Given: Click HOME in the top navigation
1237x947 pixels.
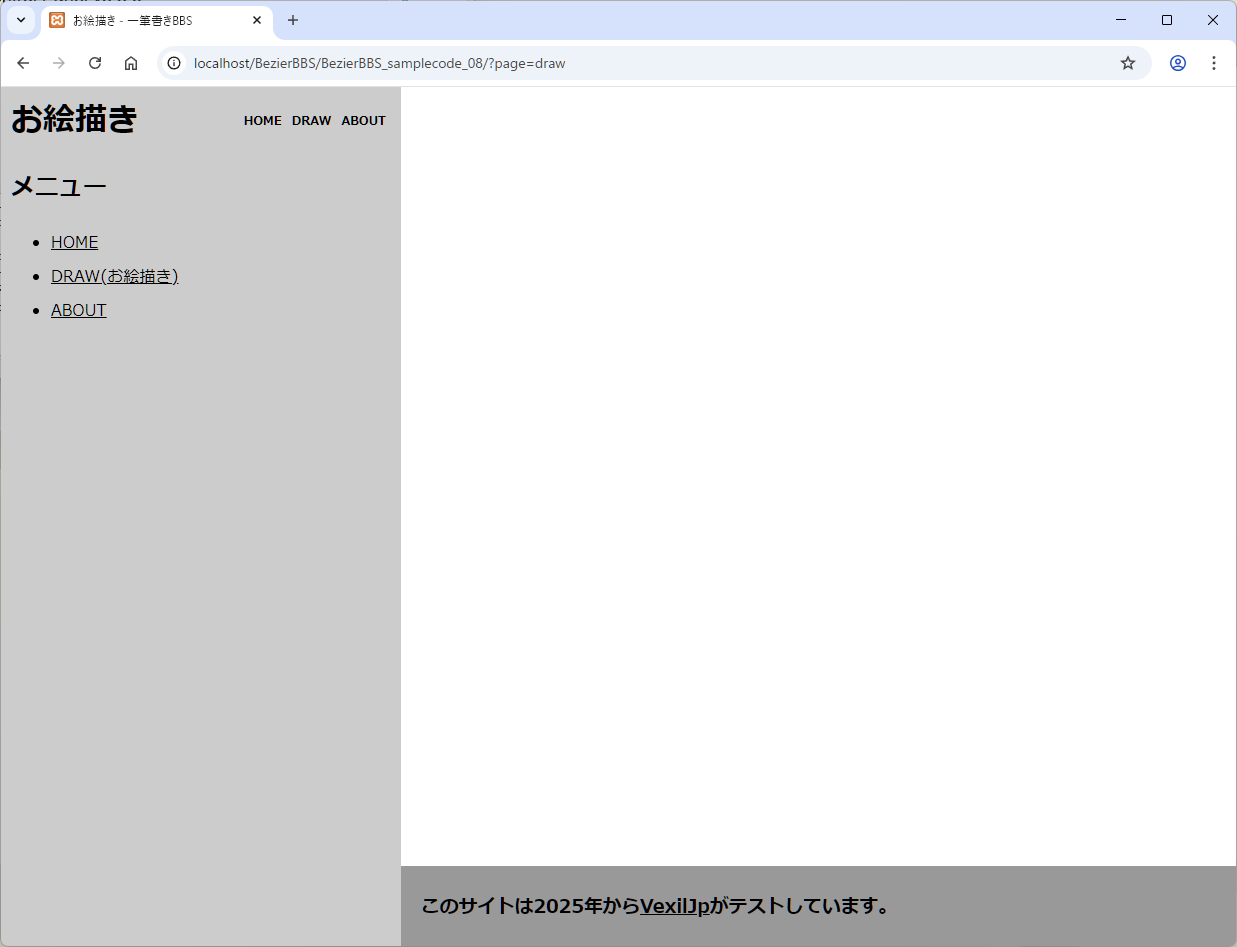Looking at the screenshot, I should [x=262, y=121].
